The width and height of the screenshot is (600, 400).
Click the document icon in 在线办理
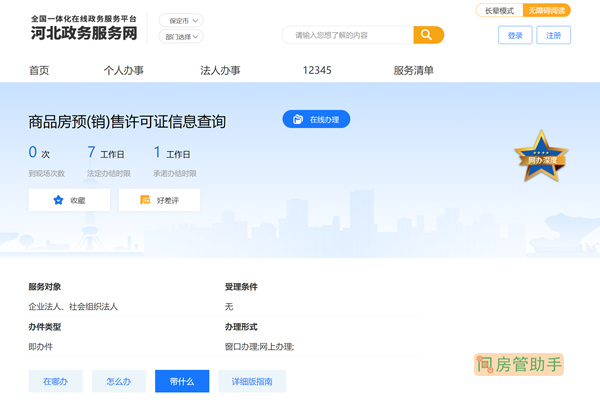[298, 119]
